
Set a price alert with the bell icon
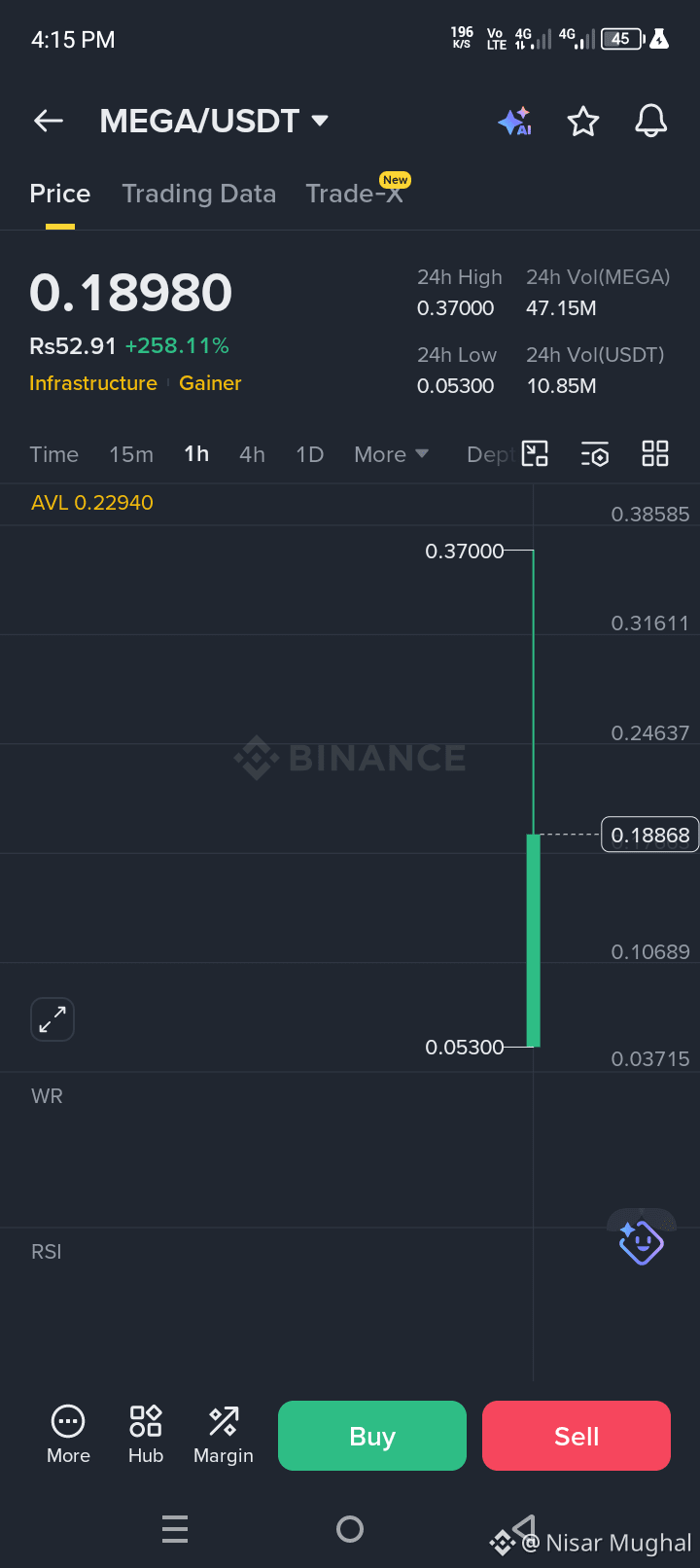[651, 122]
